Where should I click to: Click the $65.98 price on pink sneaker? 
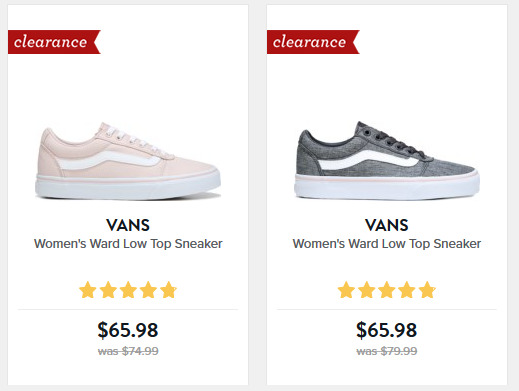coord(128,330)
